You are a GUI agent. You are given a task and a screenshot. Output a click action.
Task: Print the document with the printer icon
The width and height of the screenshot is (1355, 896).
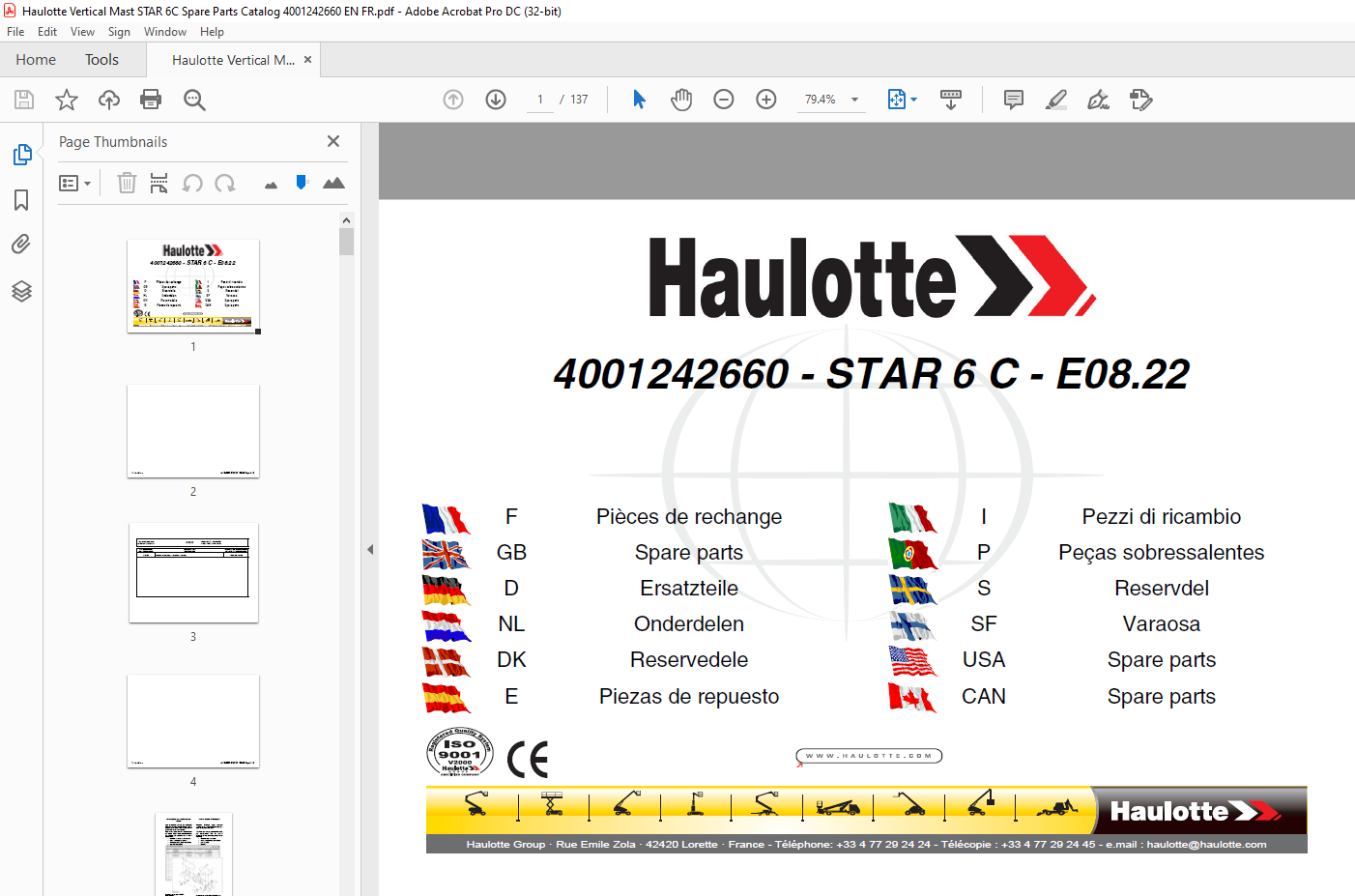[151, 100]
